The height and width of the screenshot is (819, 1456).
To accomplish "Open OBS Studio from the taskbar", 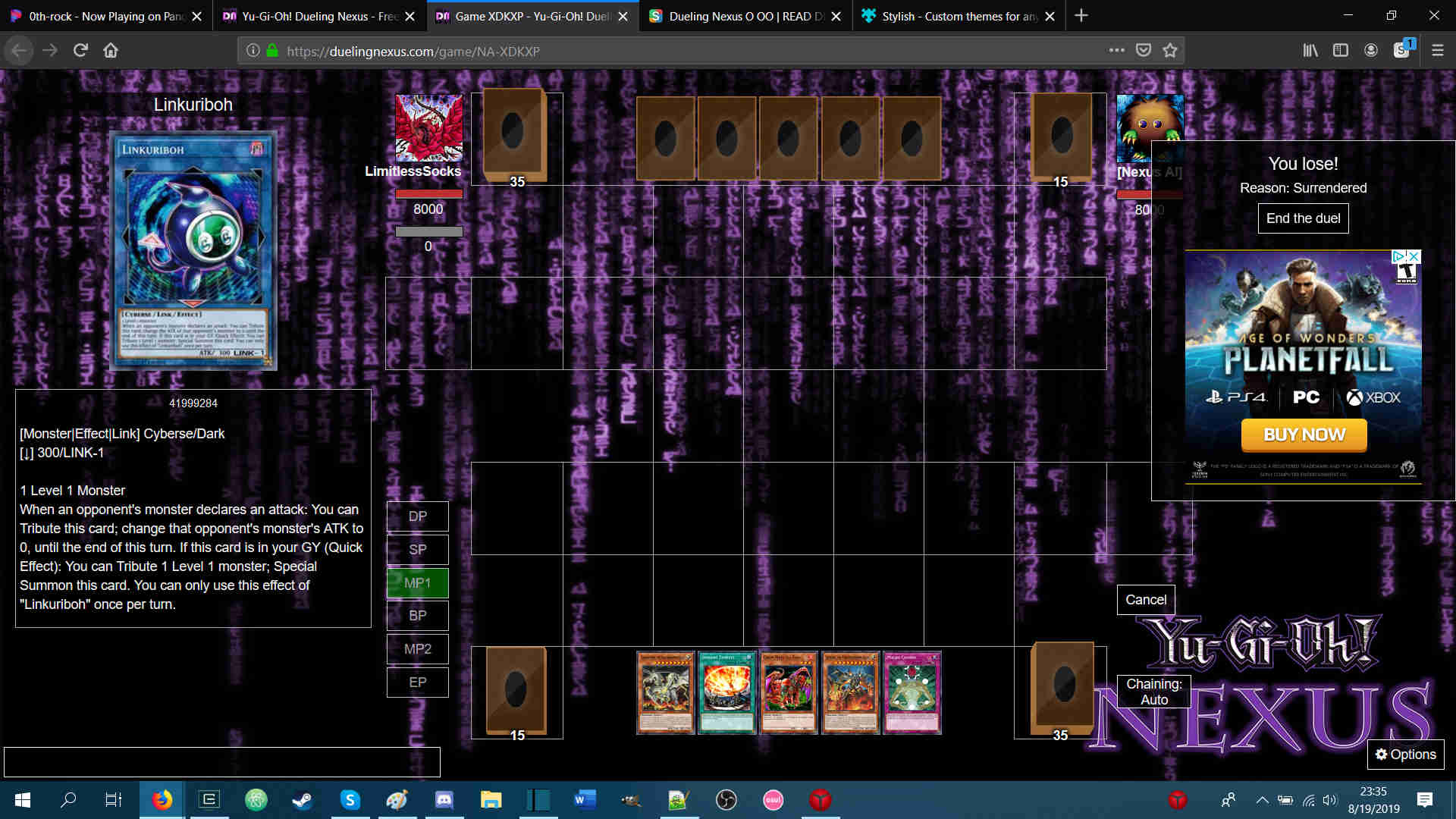I will (726, 800).
